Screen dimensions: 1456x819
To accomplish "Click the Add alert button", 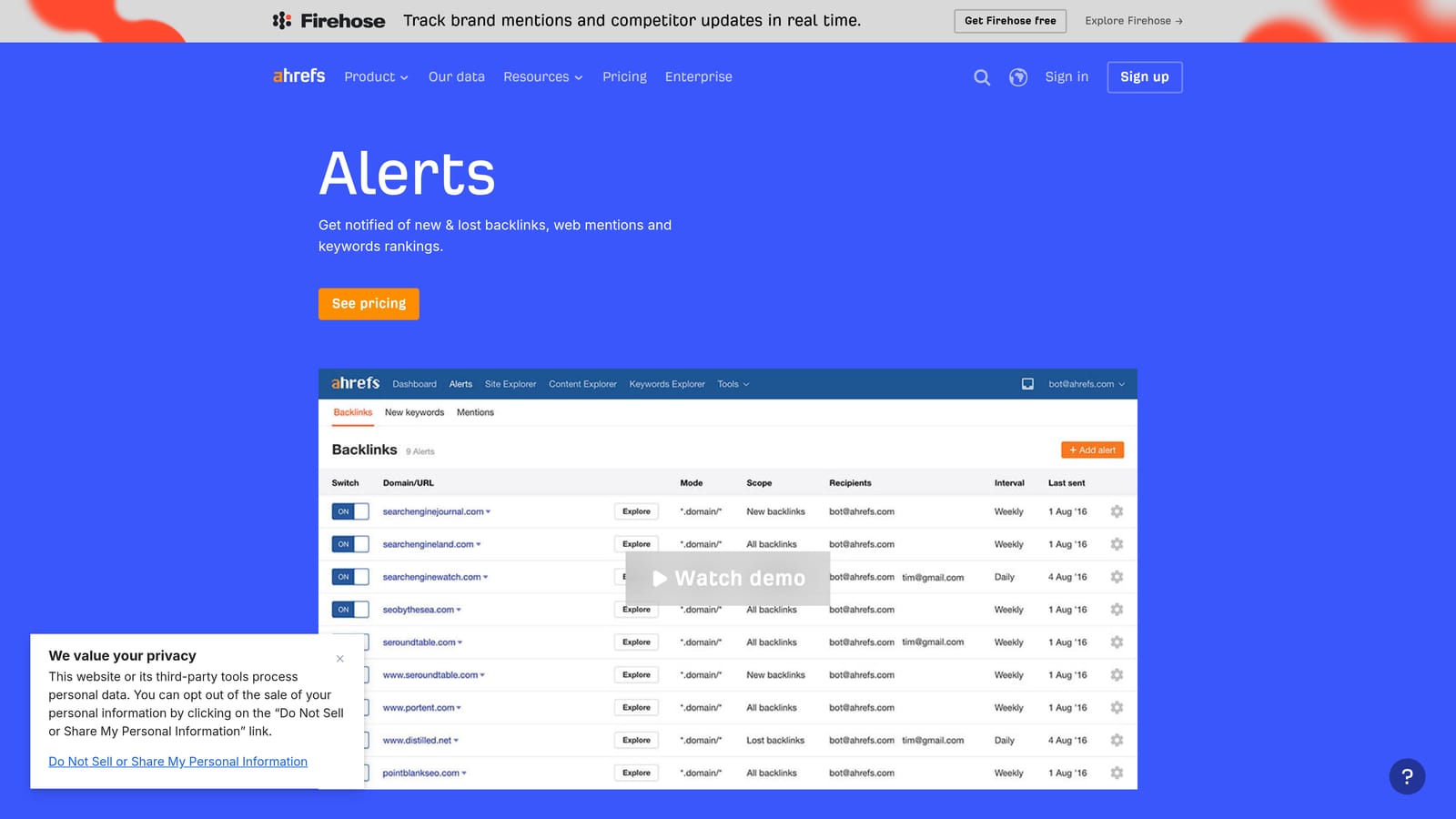I will click(x=1092, y=450).
